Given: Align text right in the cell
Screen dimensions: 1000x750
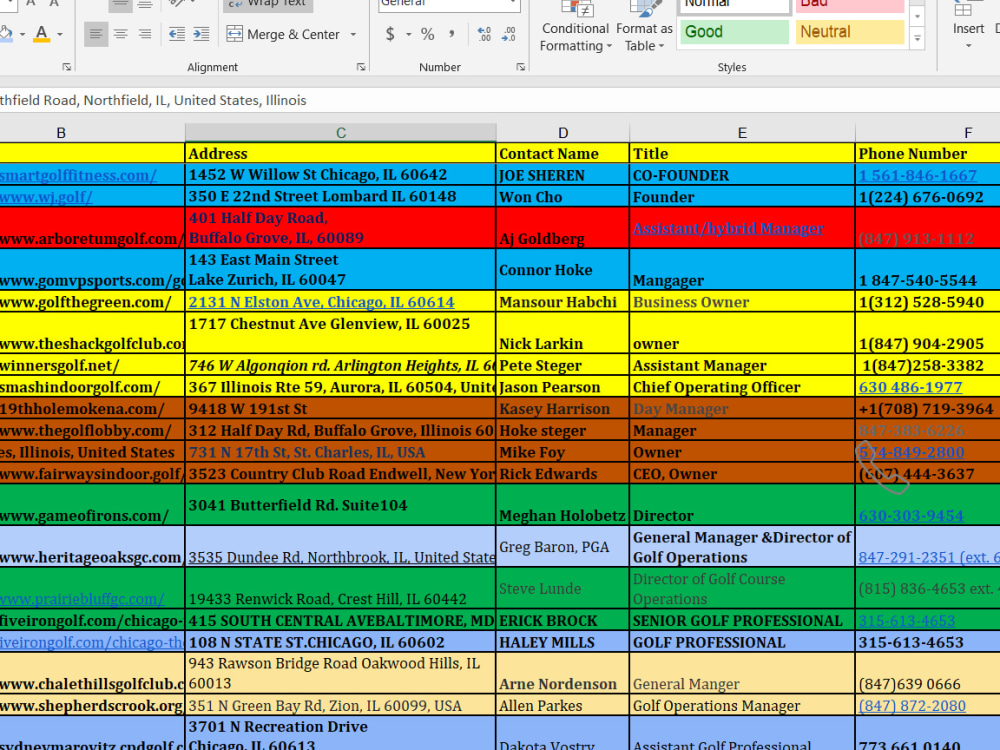Looking at the screenshot, I should point(145,34).
